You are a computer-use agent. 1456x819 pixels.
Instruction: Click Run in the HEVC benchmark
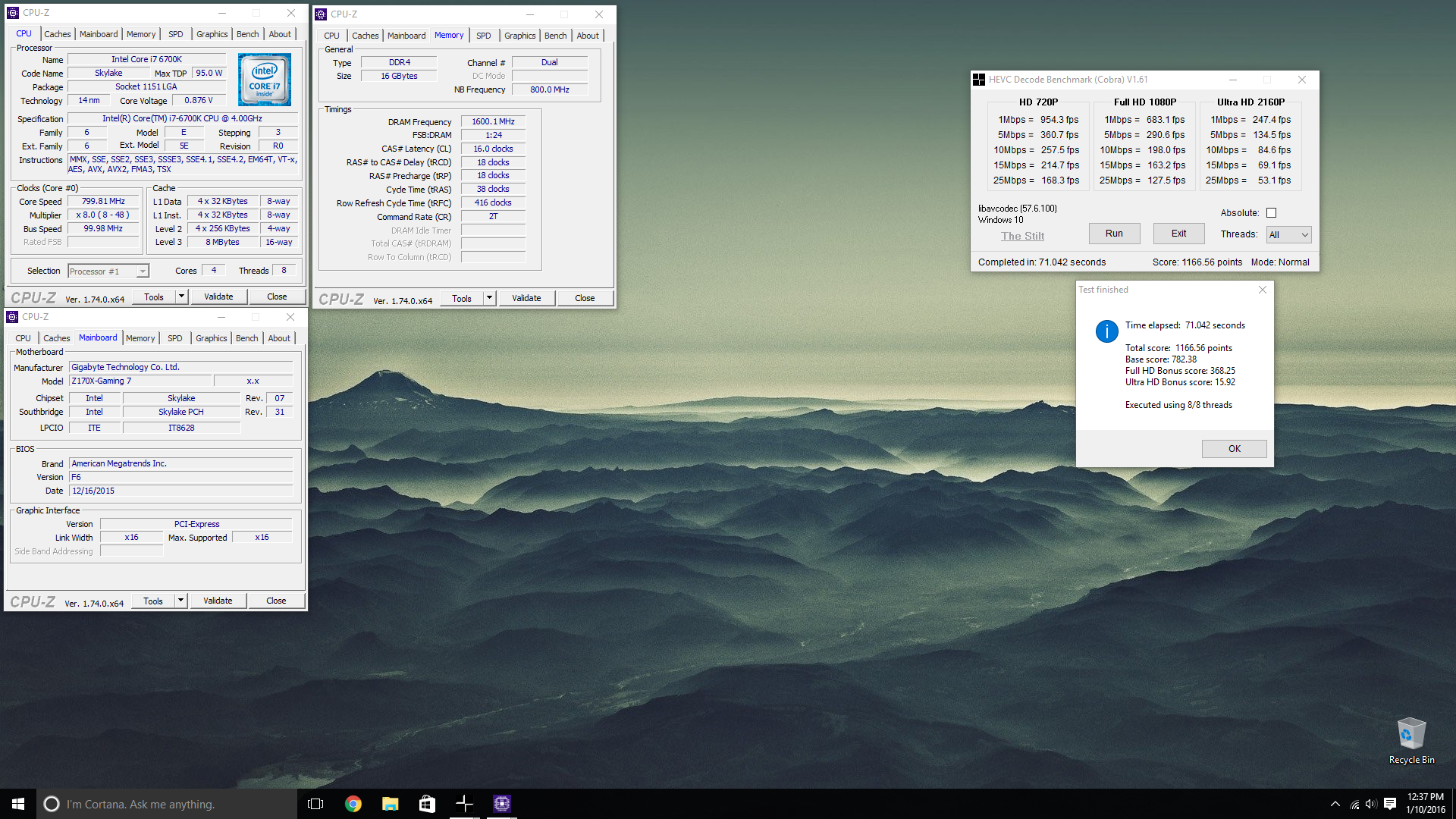1114,234
